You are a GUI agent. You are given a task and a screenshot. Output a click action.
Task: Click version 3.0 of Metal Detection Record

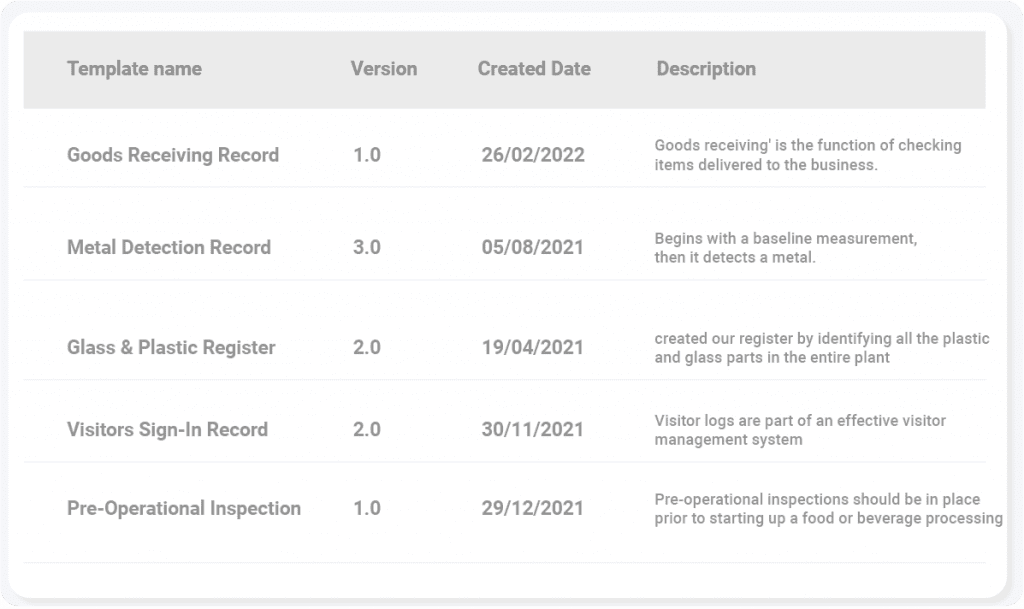[x=367, y=247]
